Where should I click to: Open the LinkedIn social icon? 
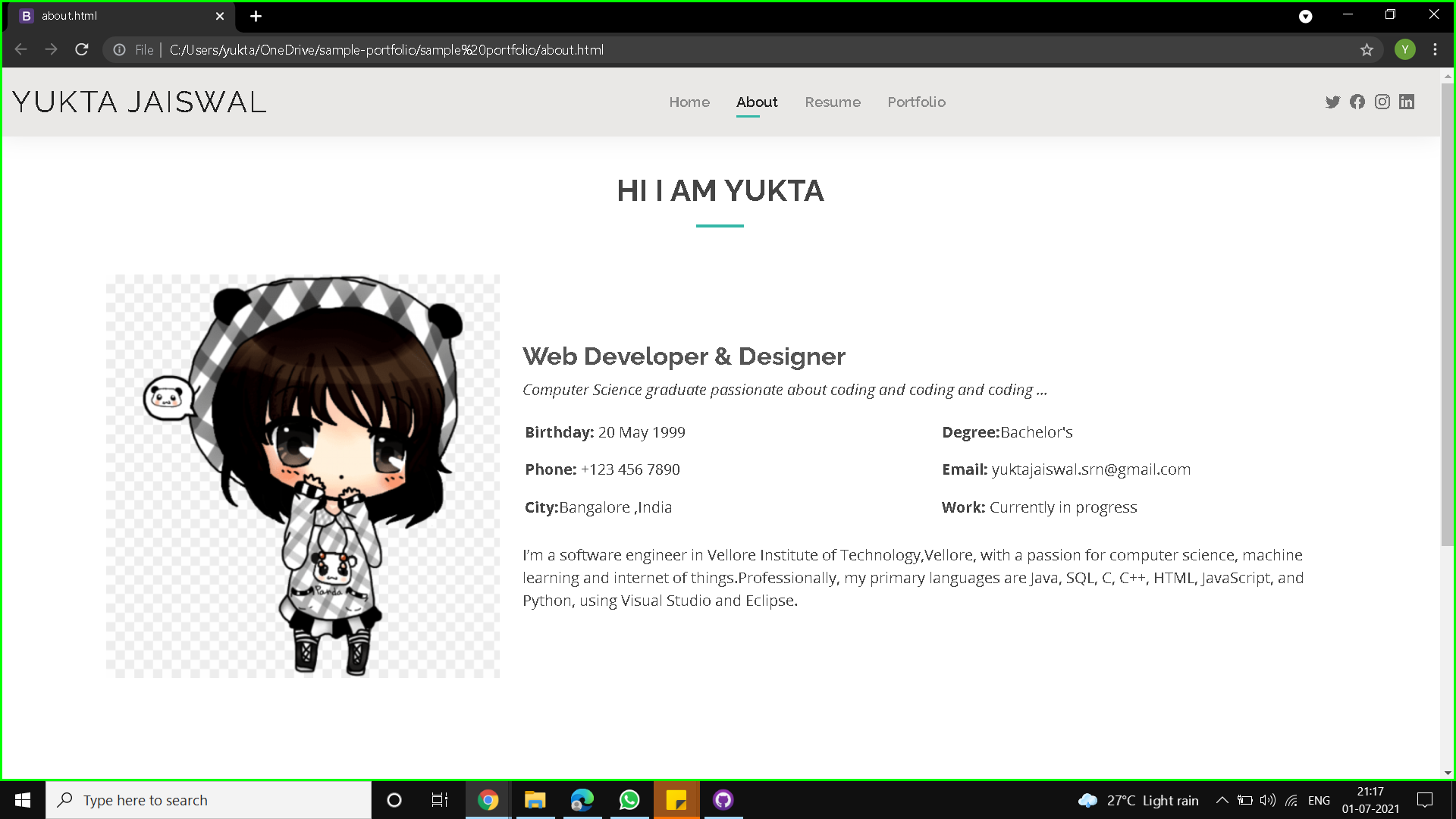tap(1407, 102)
